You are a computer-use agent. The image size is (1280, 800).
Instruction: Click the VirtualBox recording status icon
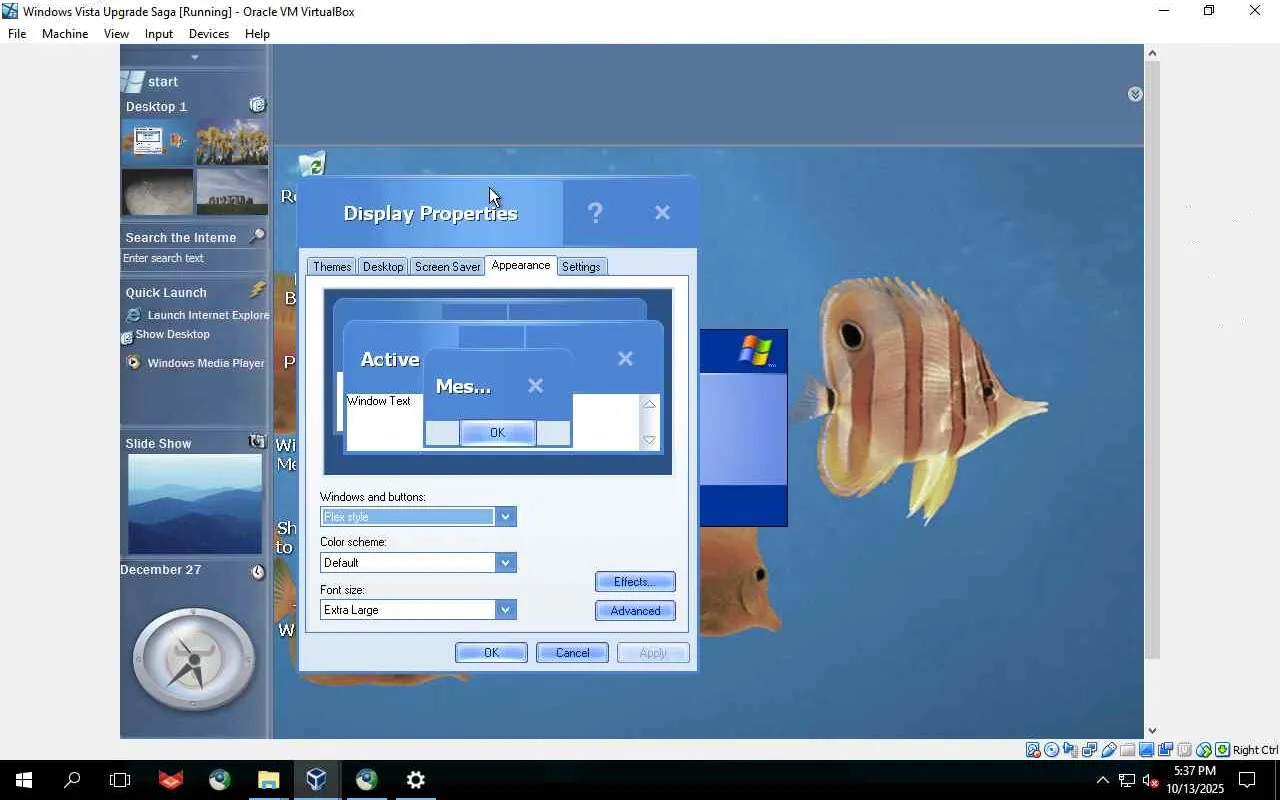click(1166, 750)
